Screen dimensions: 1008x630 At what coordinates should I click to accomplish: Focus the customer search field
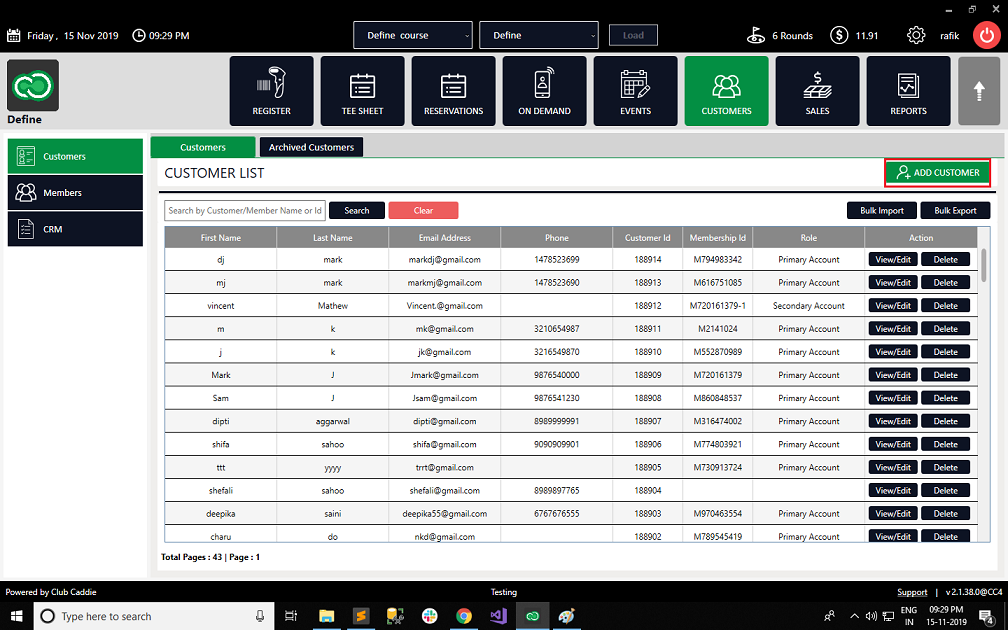coord(245,210)
